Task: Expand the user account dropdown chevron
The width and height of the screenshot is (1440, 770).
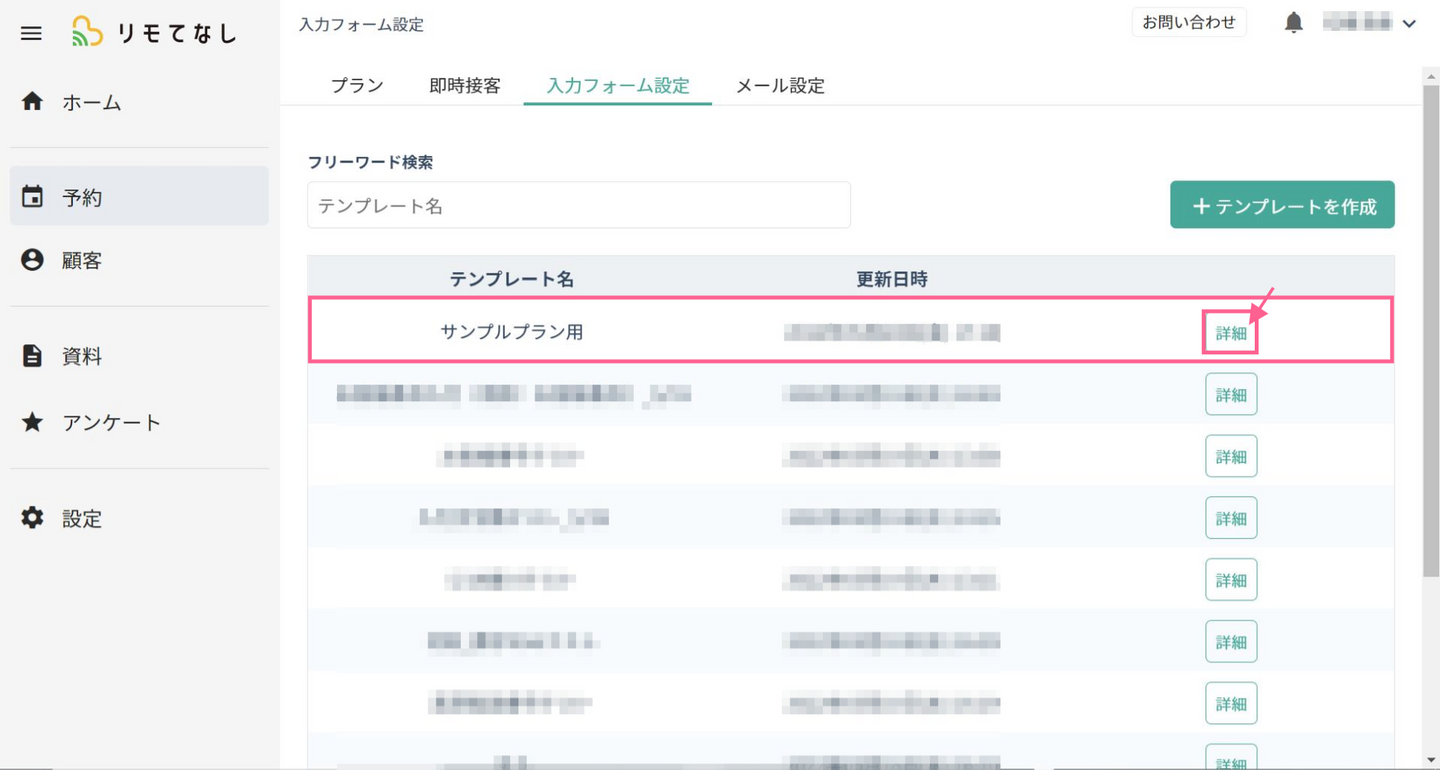Action: (x=1409, y=24)
